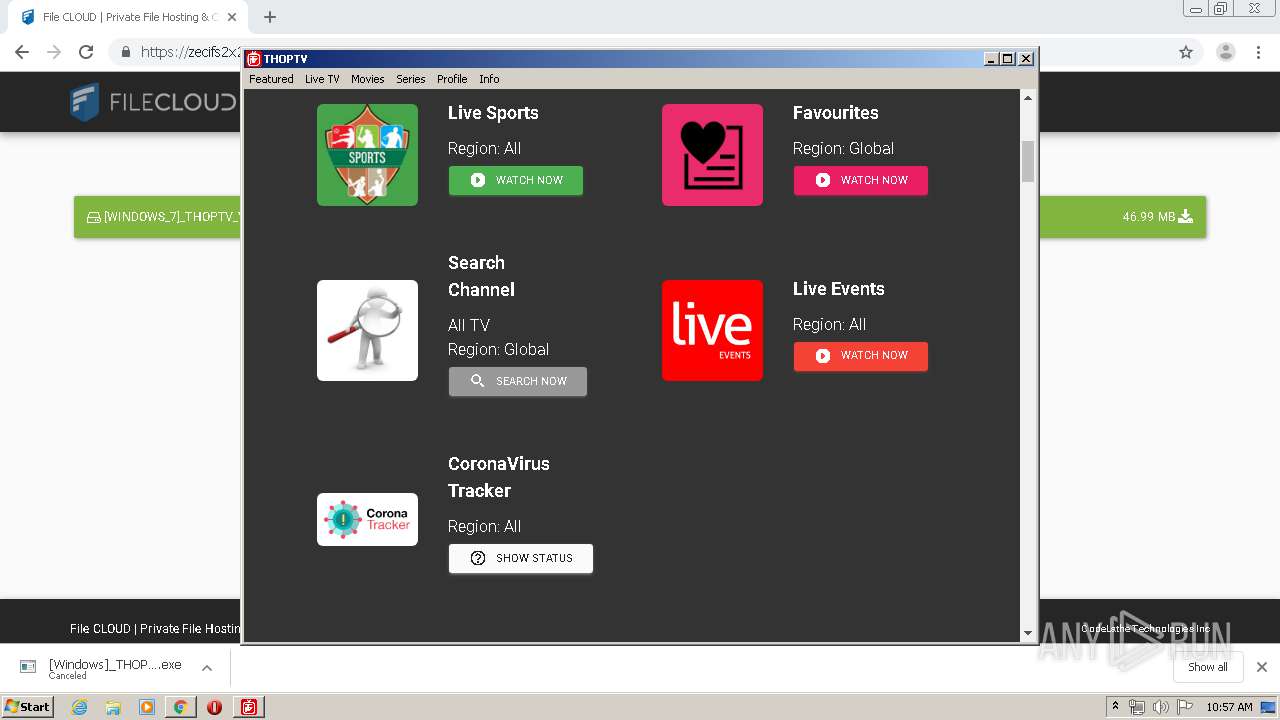Open the Chrome profile avatar

click(x=1225, y=52)
